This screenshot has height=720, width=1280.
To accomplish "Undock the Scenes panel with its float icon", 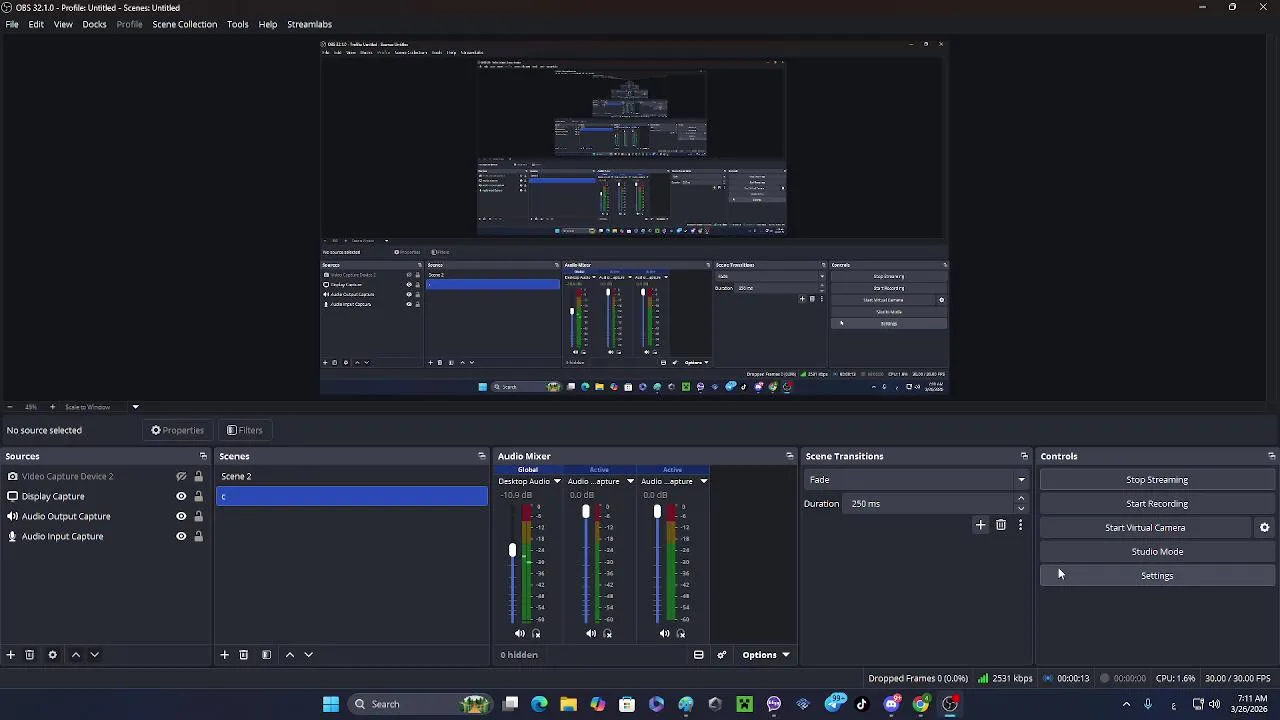I will [482, 456].
